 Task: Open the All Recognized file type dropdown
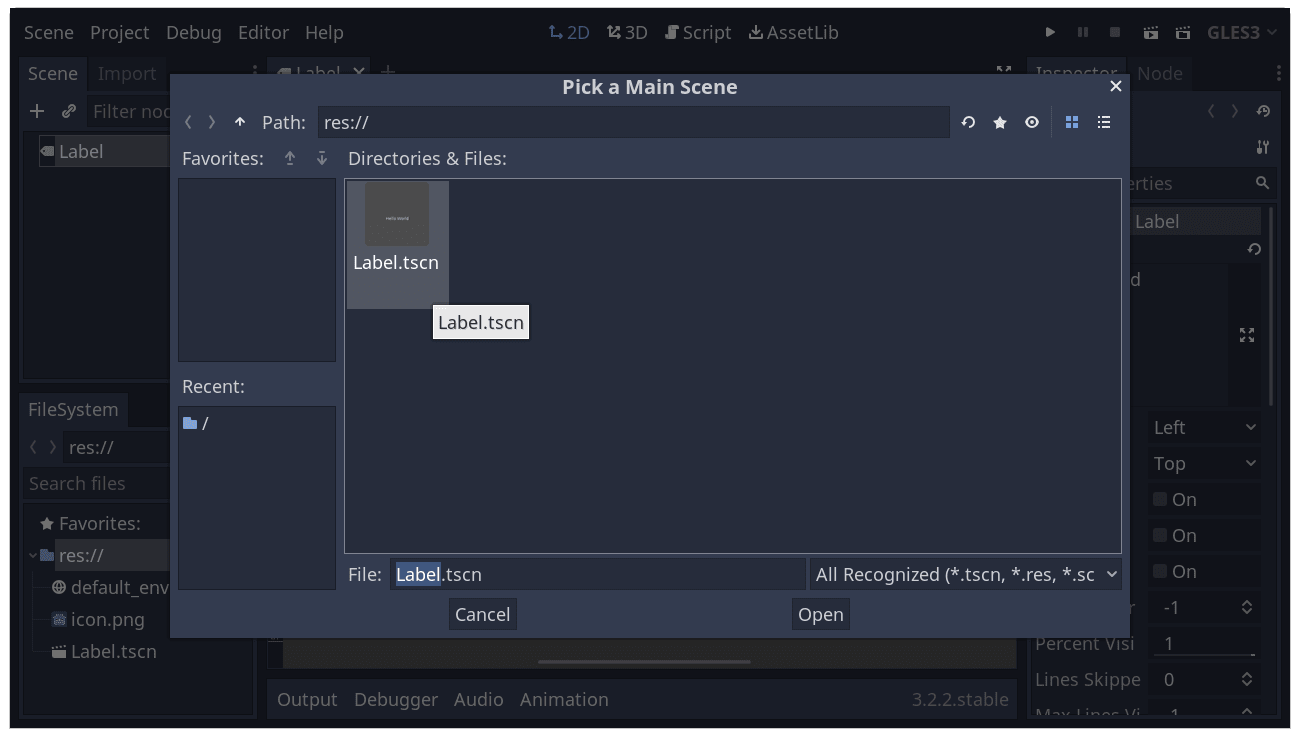pos(963,574)
